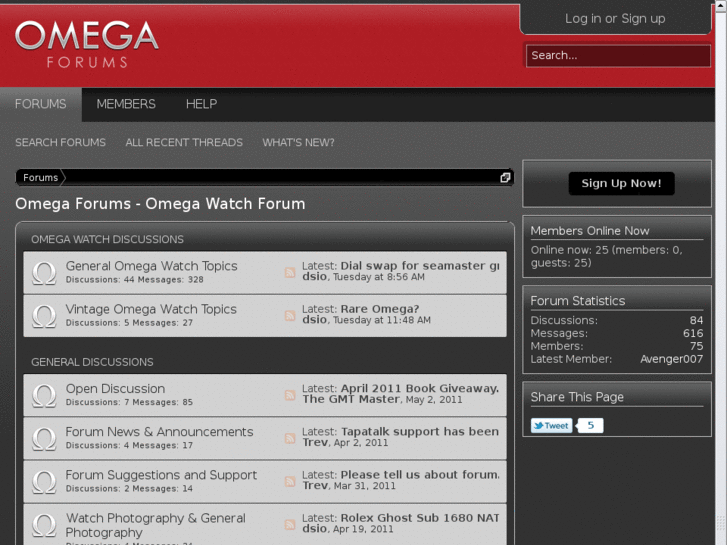Focus the Search input field
Screen dimensions: 727x545
618,56
